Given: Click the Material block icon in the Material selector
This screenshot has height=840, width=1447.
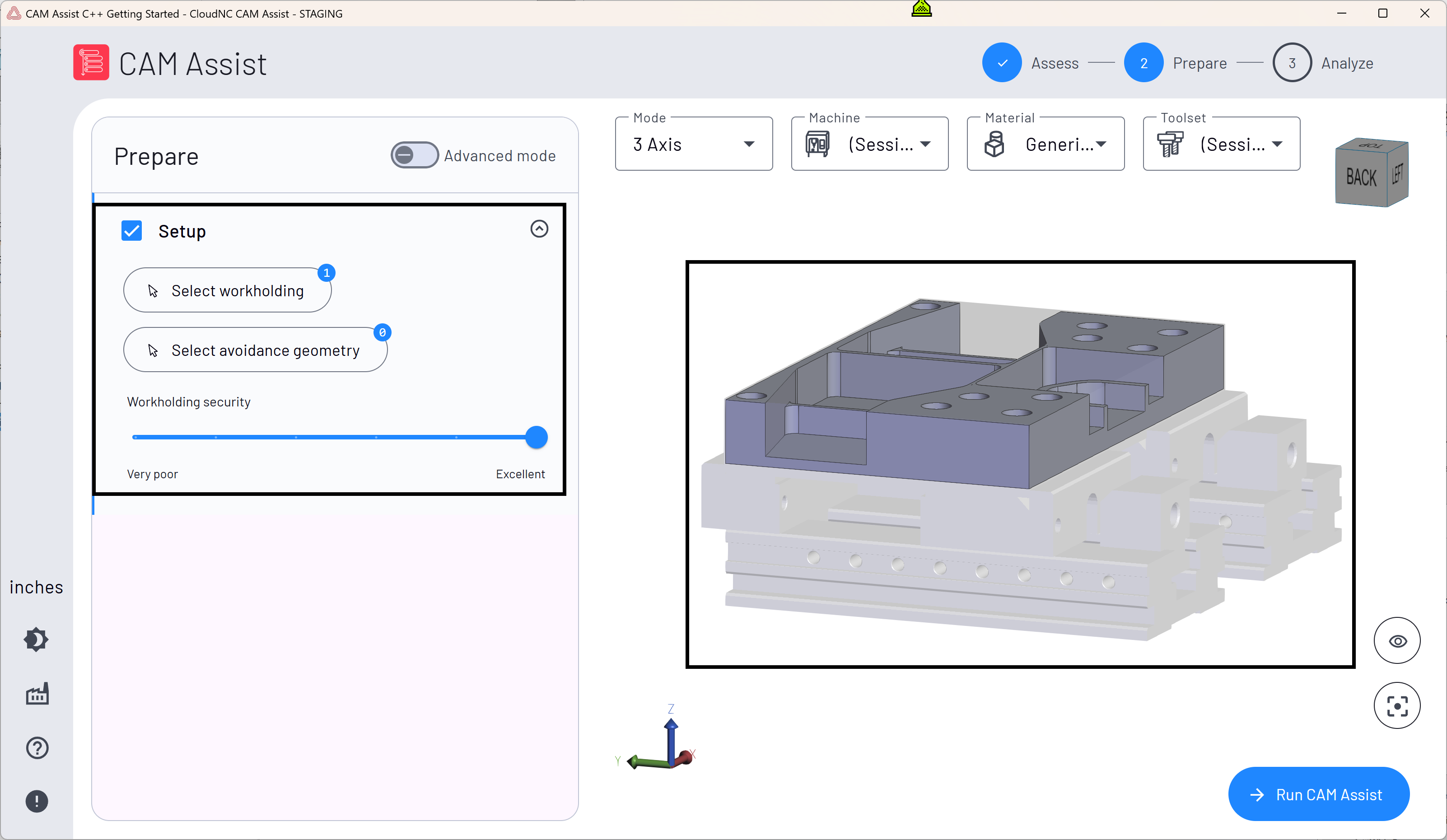Looking at the screenshot, I should [x=994, y=144].
